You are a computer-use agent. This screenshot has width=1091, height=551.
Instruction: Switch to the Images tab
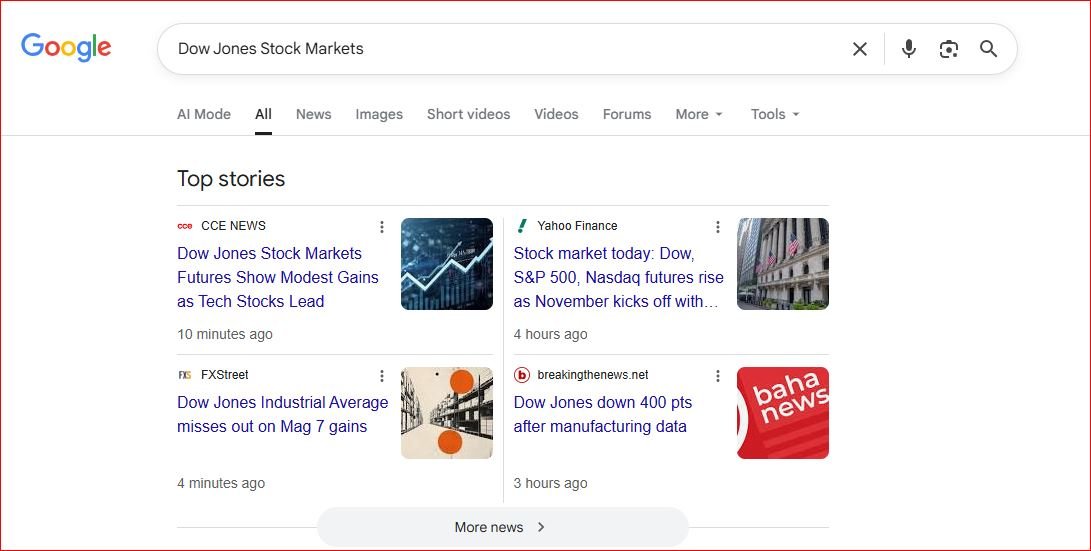point(379,114)
